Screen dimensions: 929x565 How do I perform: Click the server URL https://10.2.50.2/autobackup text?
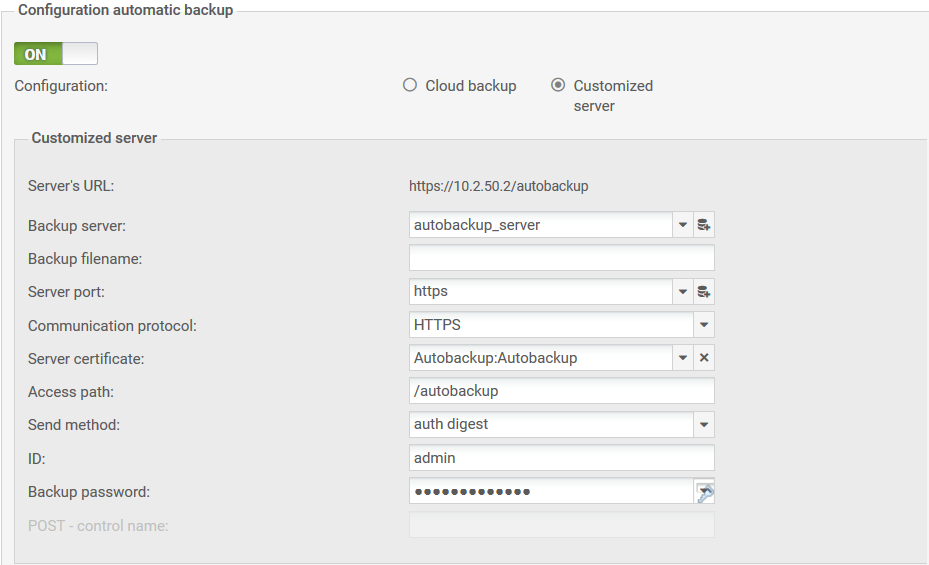[x=498, y=186]
